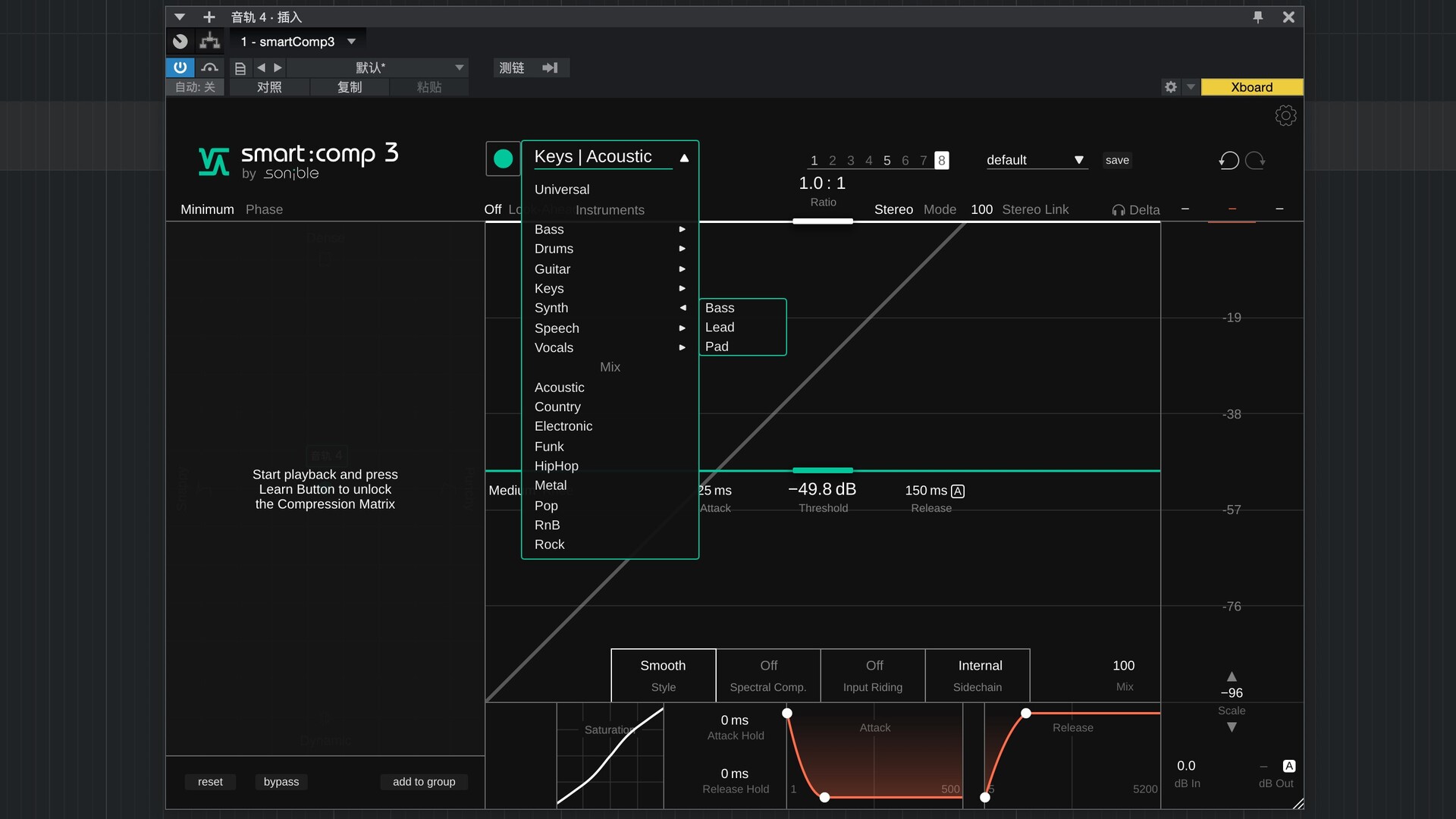This screenshot has height=819, width=1456.
Task: Expand the Drums submenu arrow
Action: (682, 249)
